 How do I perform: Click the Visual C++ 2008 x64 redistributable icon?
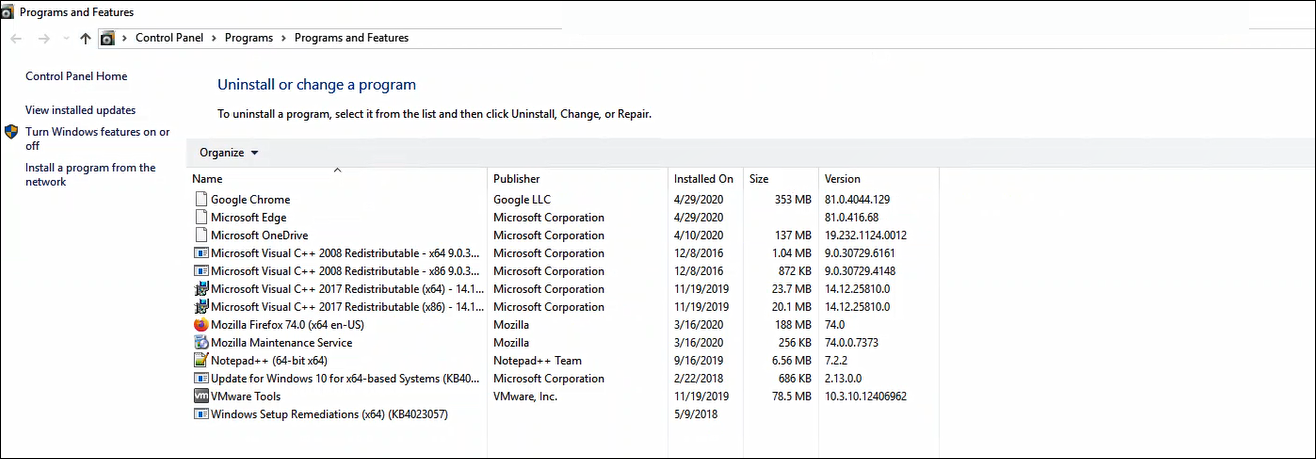[200, 254]
